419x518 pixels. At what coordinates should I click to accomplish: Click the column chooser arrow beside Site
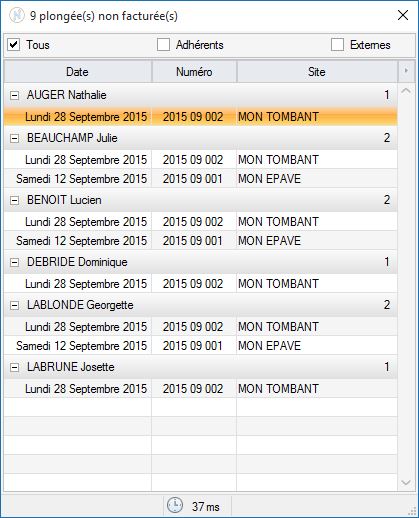pyautogui.click(x=406, y=71)
